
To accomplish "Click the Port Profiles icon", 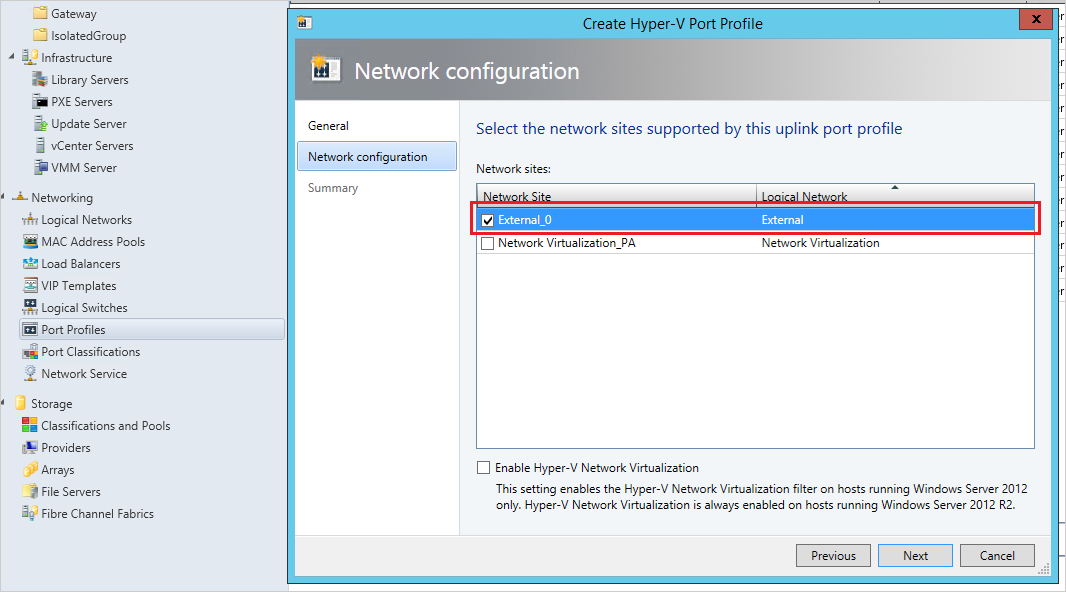I will tap(30, 330).
